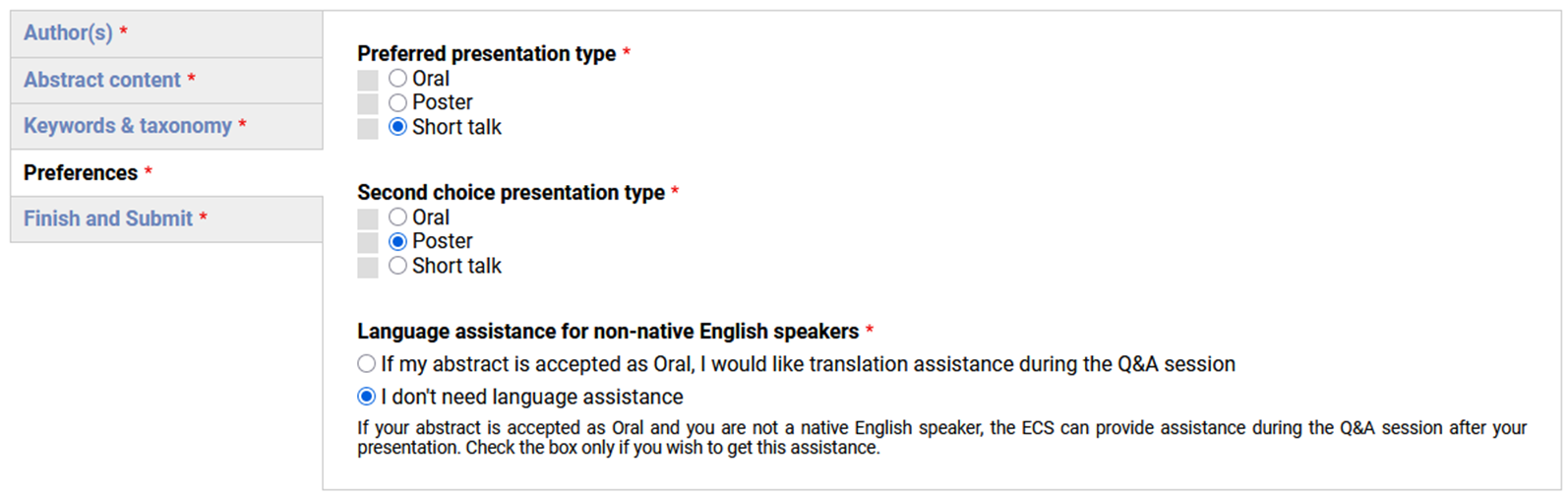Image resolution: width=1568 pixels, height=497 pixels.
Task: Set second choice presentation to Short talk
Action: (x=397, y=266)
